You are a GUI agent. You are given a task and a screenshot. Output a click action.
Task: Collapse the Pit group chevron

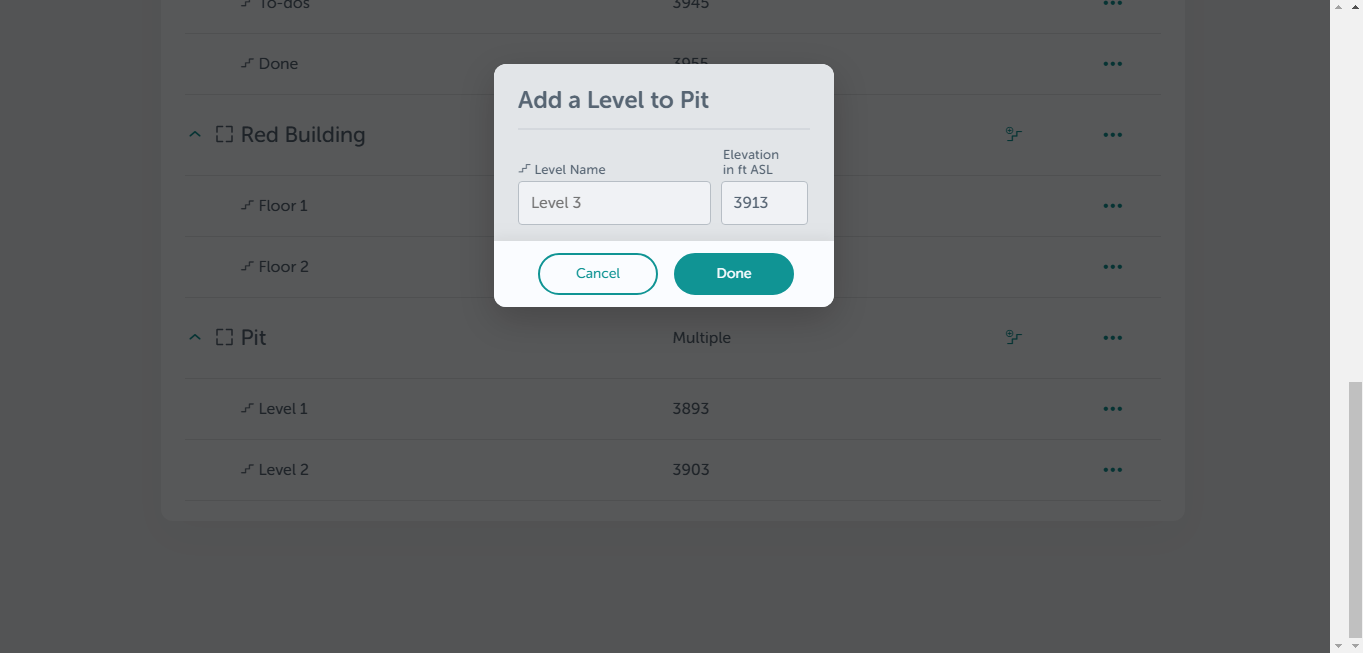coord(195,338)
